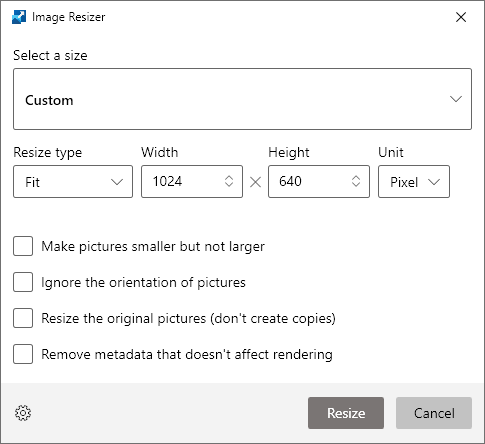The width and height of the screenshot is (485, 444).
Task: Click the multiply symbol between width and height
Action: (255, 182)
